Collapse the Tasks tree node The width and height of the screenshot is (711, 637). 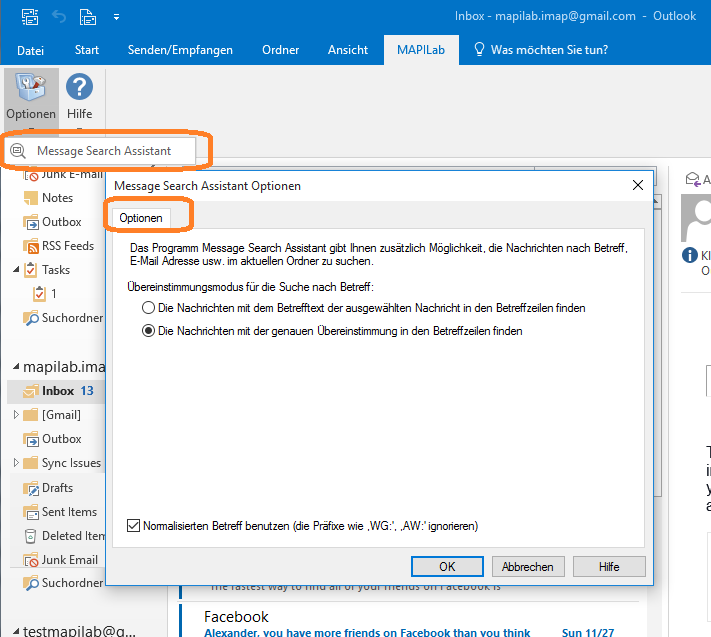point(16,269)
